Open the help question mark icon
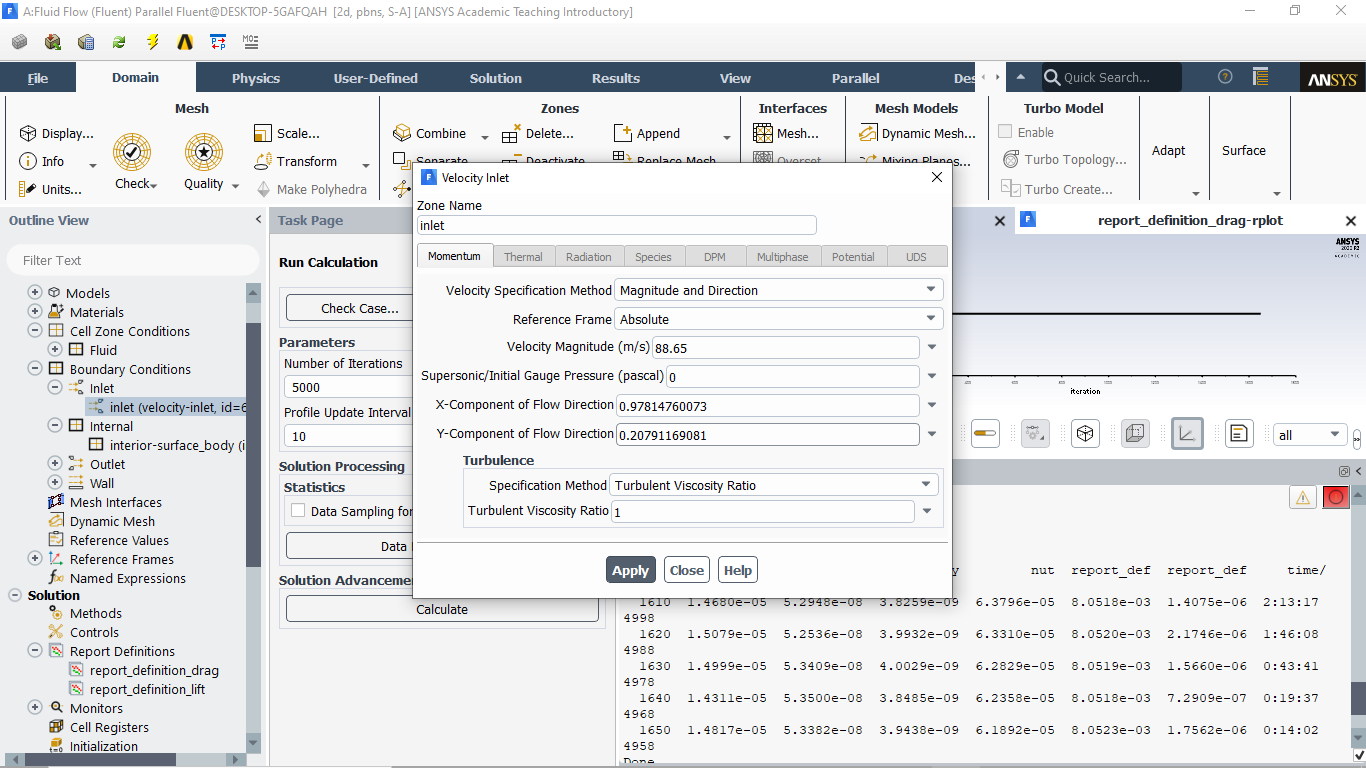Image resolution: width=1366 pixels, height=768 pixels. click(x=1225, y=77)
